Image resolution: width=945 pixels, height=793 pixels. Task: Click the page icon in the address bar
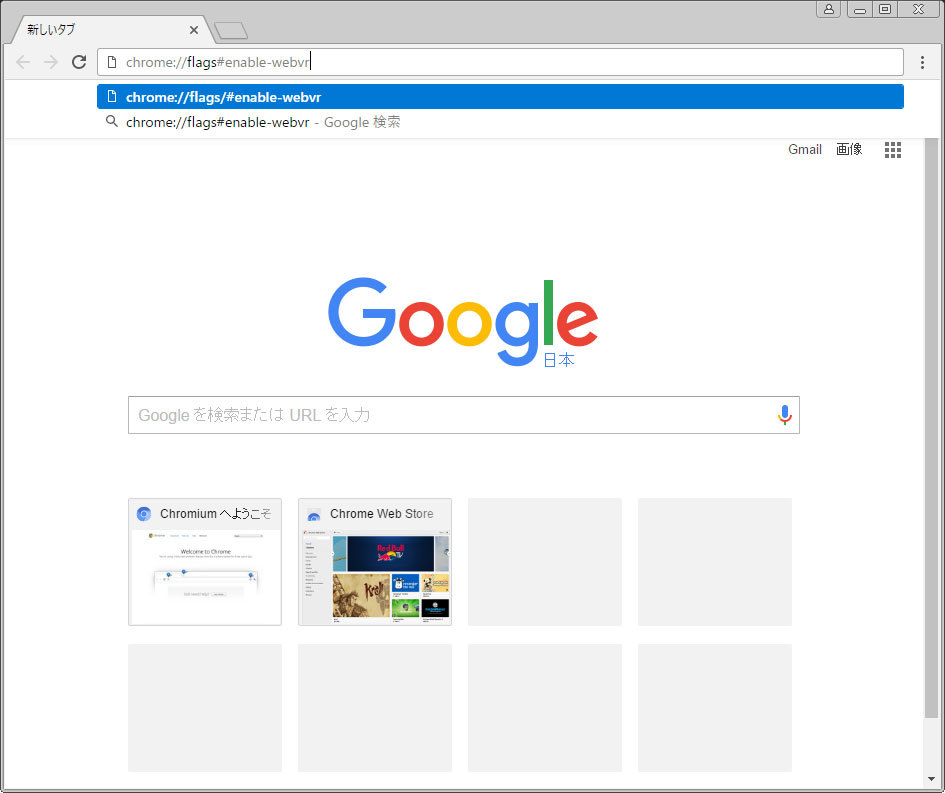[x=111, y=62]
